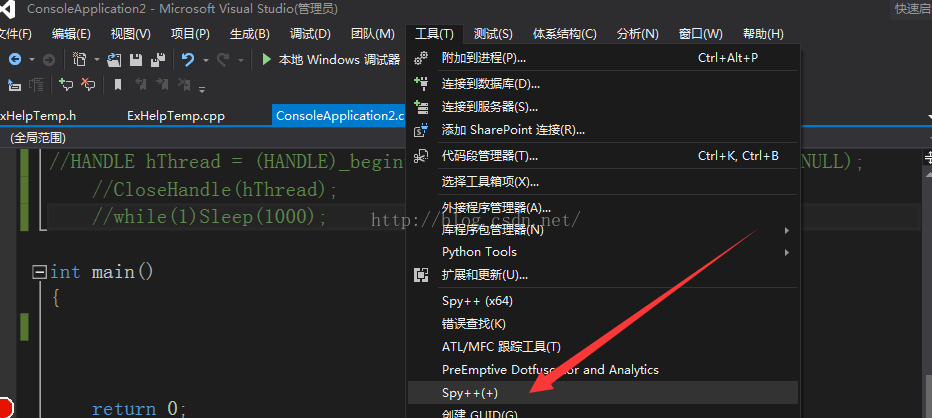The image size is (932, 418).
Task: Open the 文件(F) menu
Action: pos(15,34)
